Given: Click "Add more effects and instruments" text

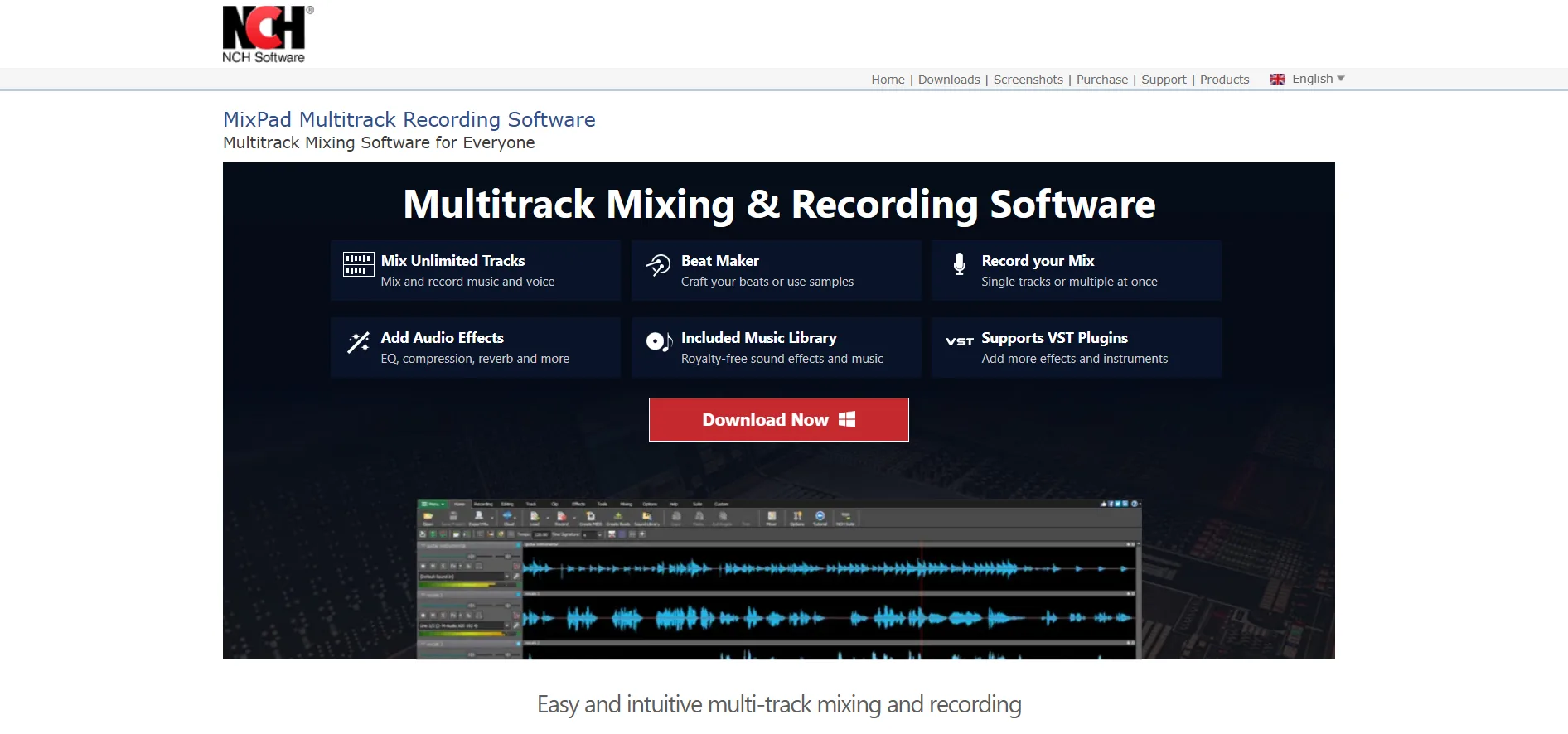Looking at the screenshot, I should tap(1074, 359).
